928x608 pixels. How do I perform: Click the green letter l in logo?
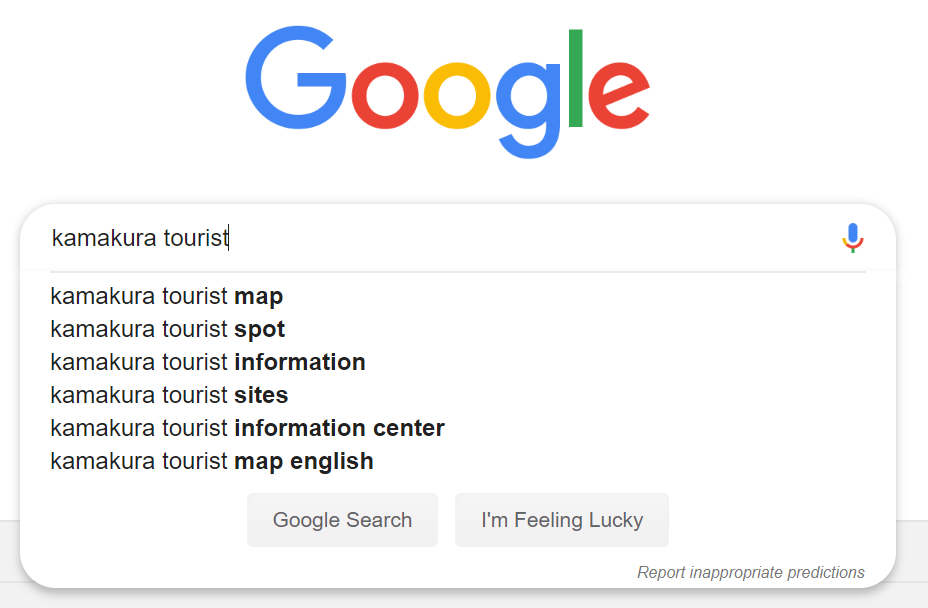[x=575, y=77]
